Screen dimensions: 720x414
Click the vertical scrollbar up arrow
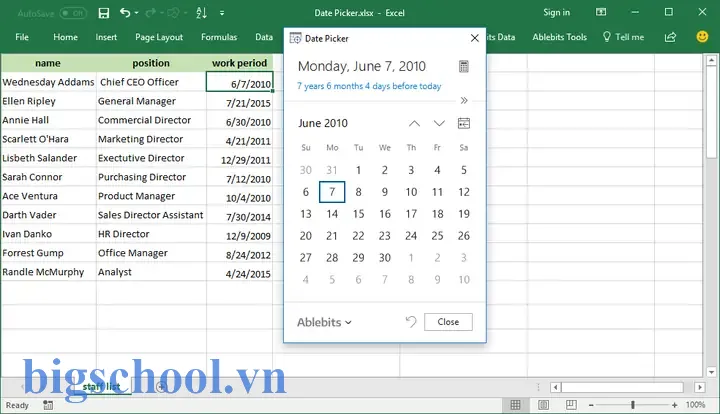coord(711,60)
